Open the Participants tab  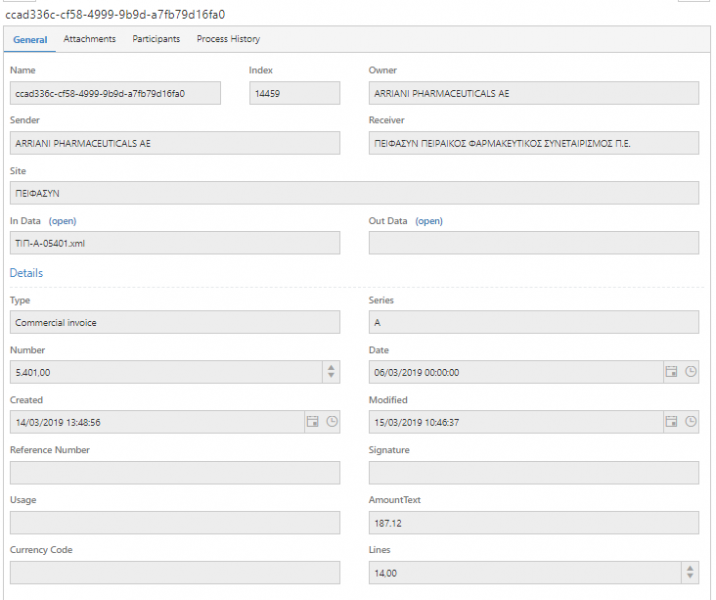156,39
